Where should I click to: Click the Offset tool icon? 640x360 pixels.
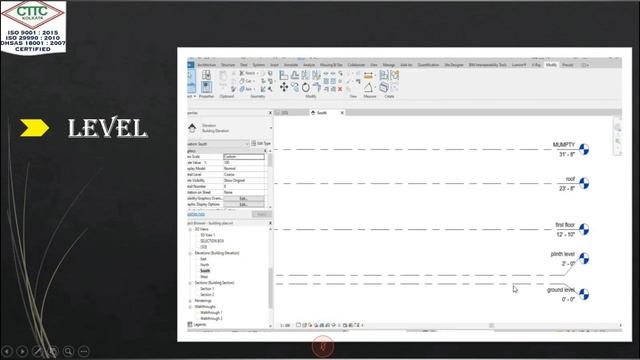pyautogui.click(x=295, y=75)
